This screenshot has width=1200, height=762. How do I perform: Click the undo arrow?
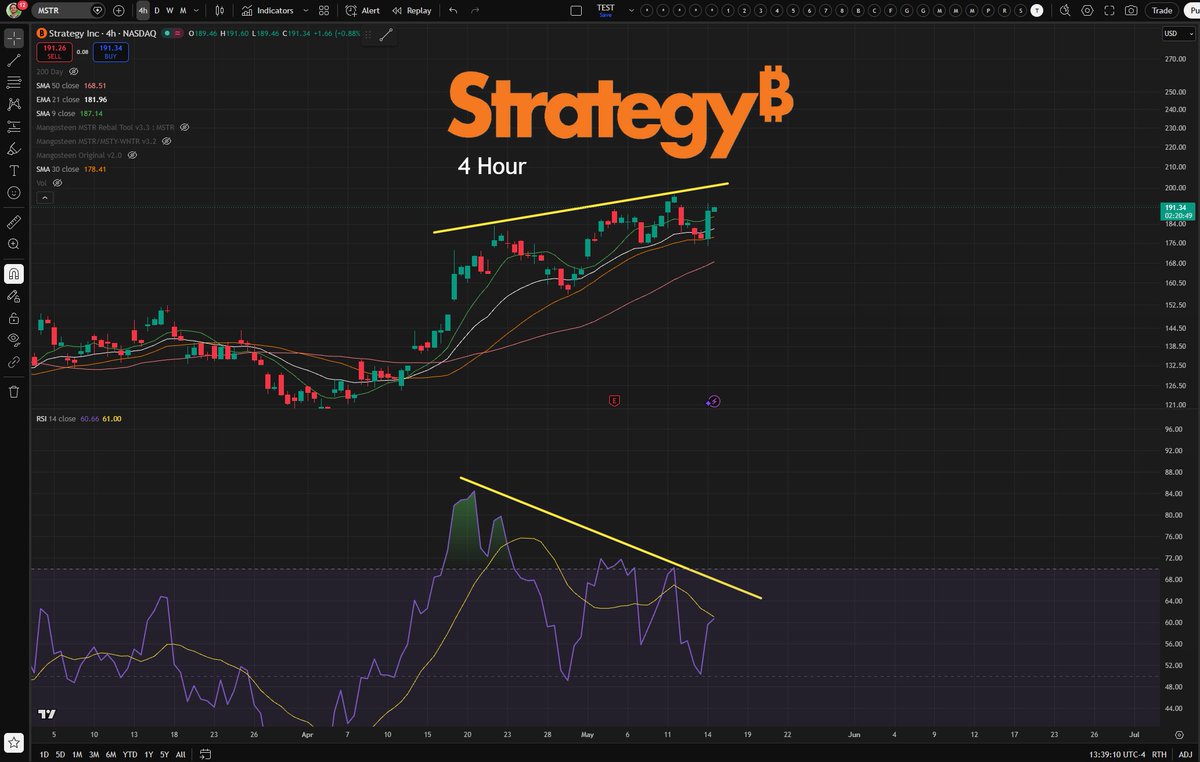pos(453,10)
